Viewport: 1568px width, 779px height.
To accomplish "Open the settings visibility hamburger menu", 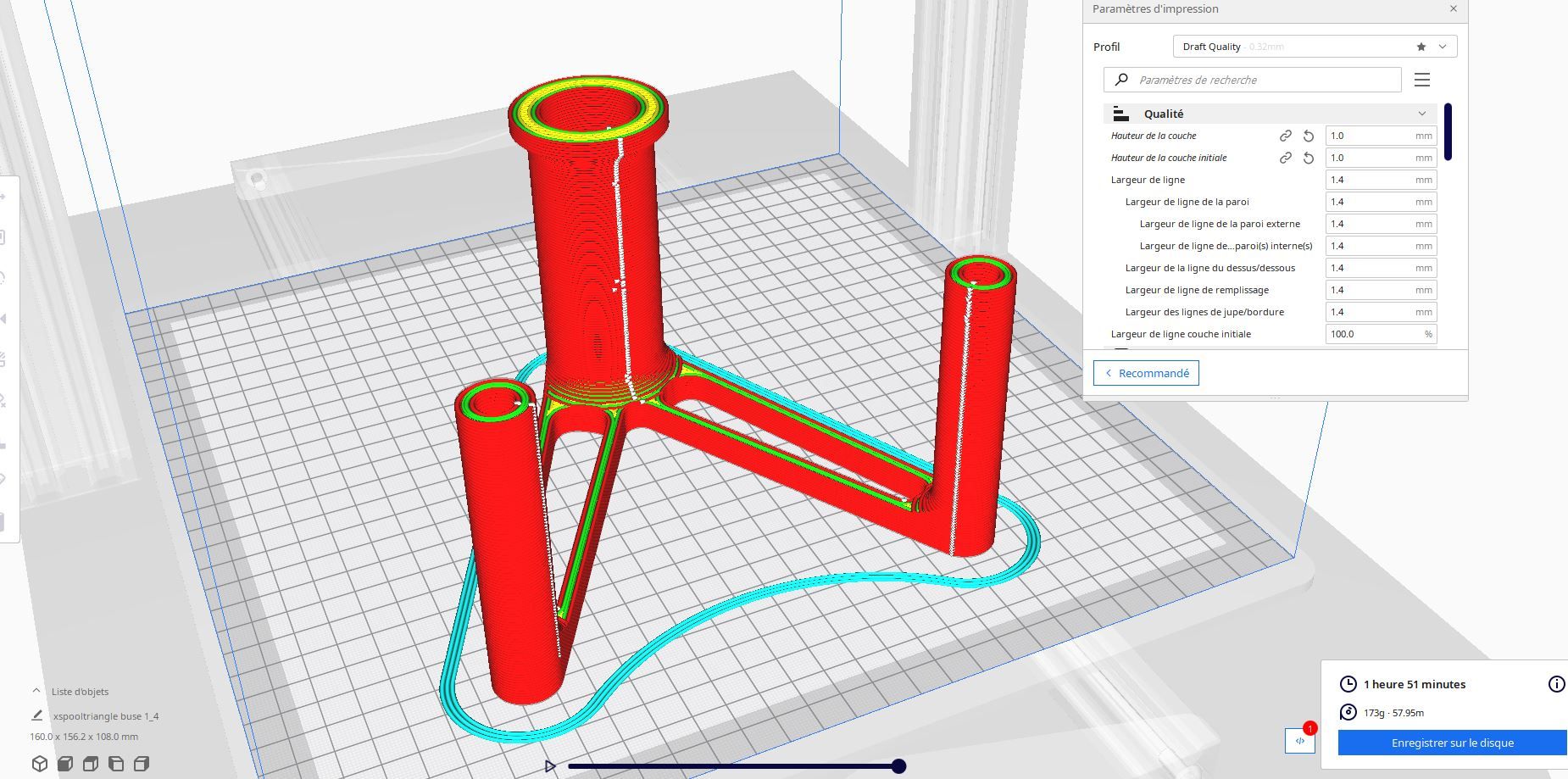I will pyautogui.click(x=1422, y=80).
